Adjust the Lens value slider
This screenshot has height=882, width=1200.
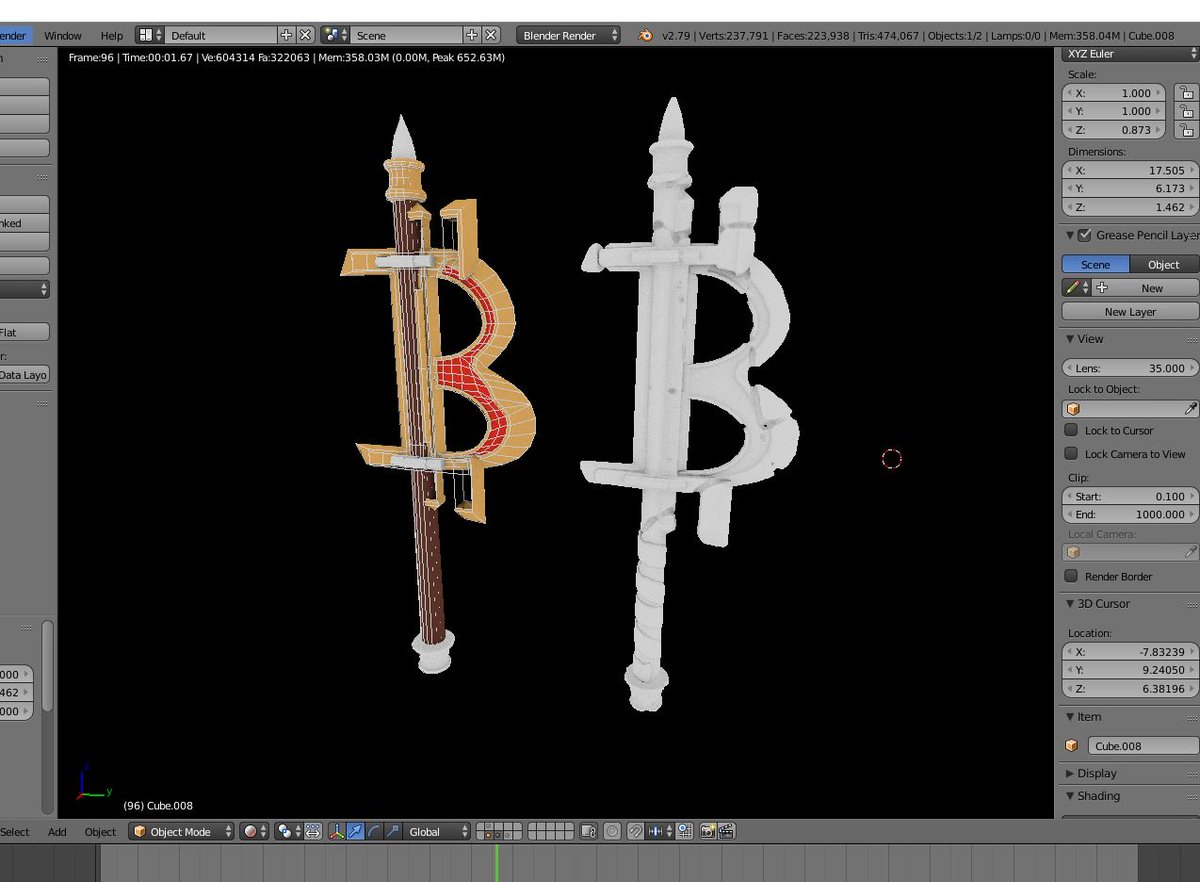pos(1128,368)
